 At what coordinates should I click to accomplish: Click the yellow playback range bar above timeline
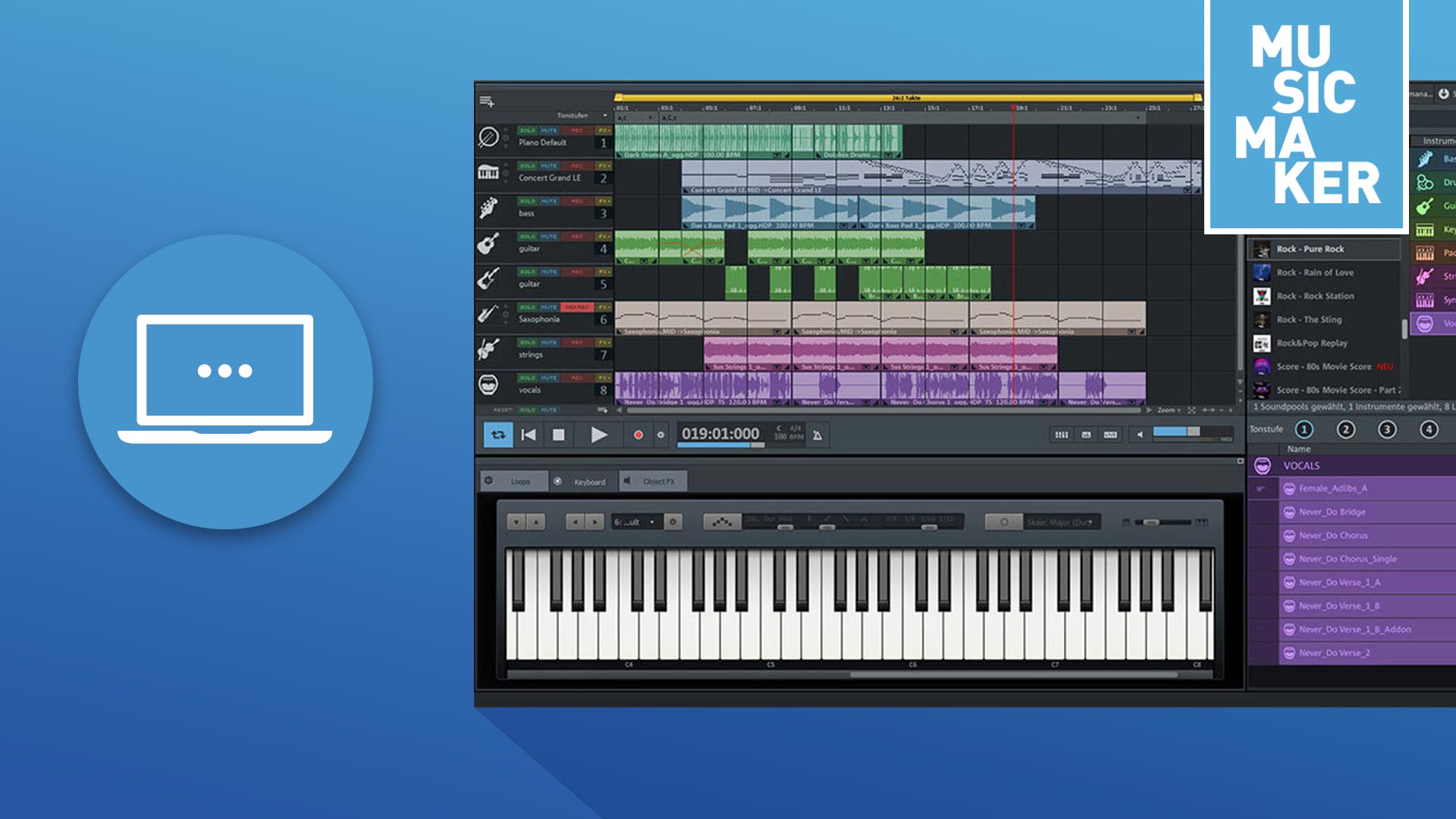point(907,97)
